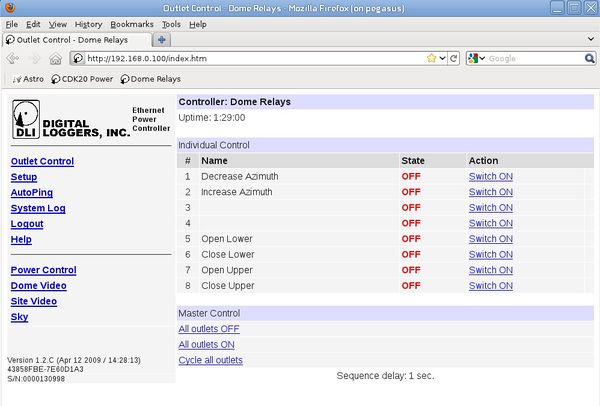Open the Bookmarks menu
This screenshot has height=406, width=600.
tap(132, 24)
